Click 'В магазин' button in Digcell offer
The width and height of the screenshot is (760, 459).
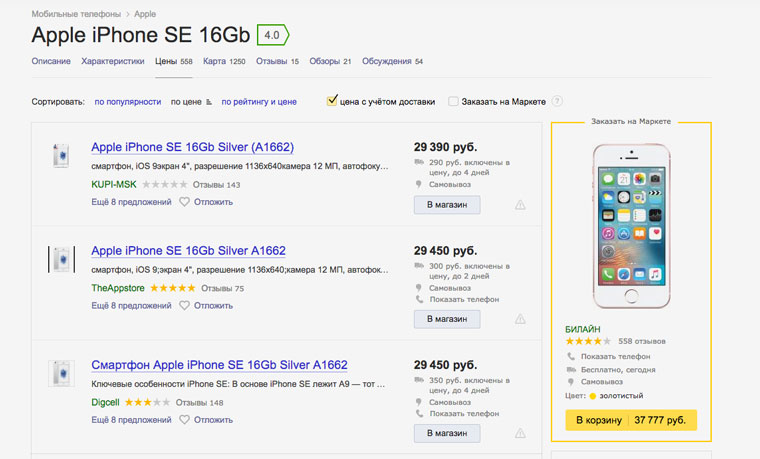[447, 433]
